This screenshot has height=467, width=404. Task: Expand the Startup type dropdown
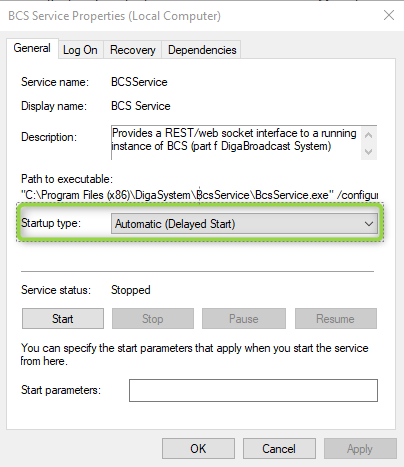244,224
